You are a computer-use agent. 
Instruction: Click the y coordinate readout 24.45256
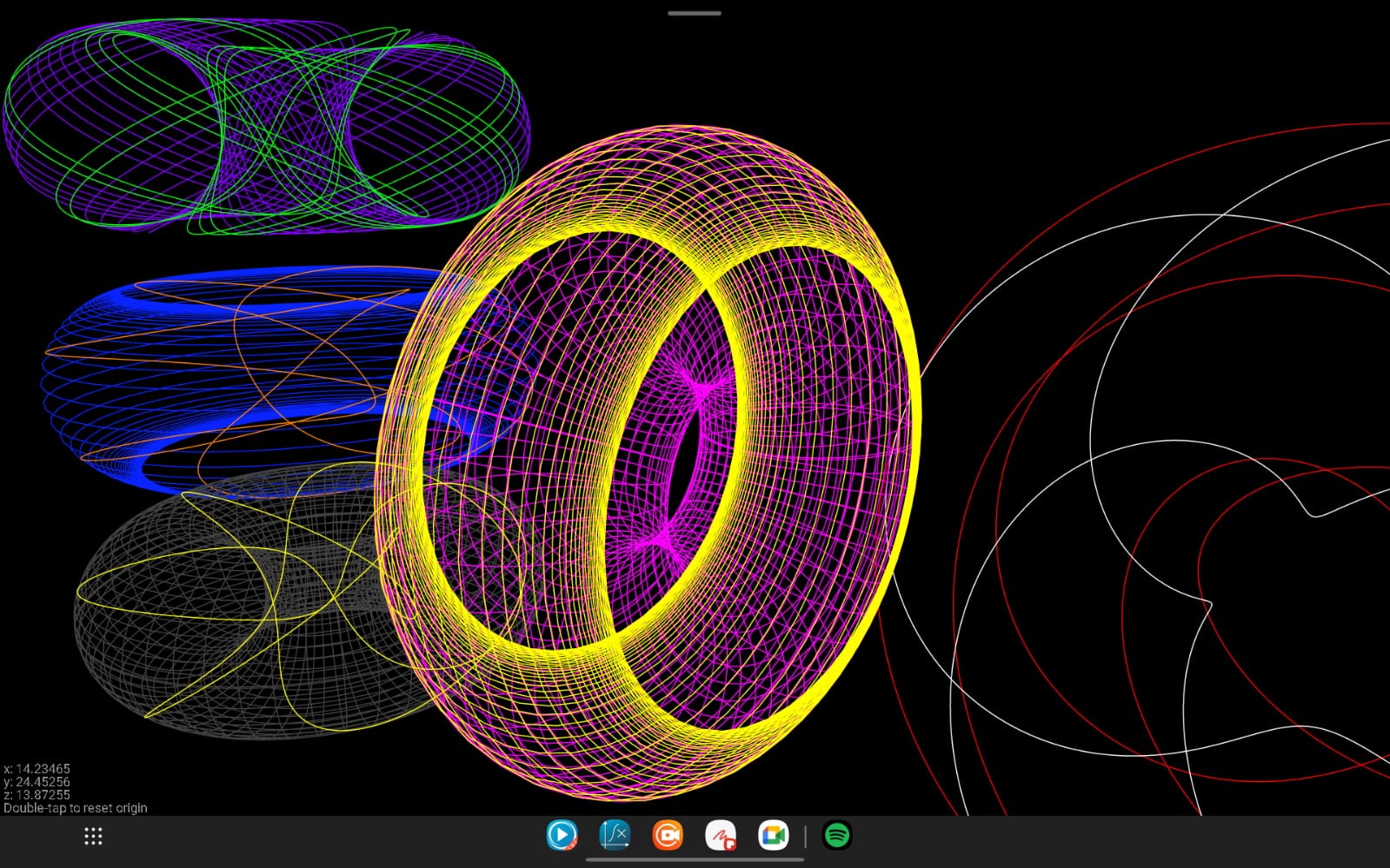(37, 782)
